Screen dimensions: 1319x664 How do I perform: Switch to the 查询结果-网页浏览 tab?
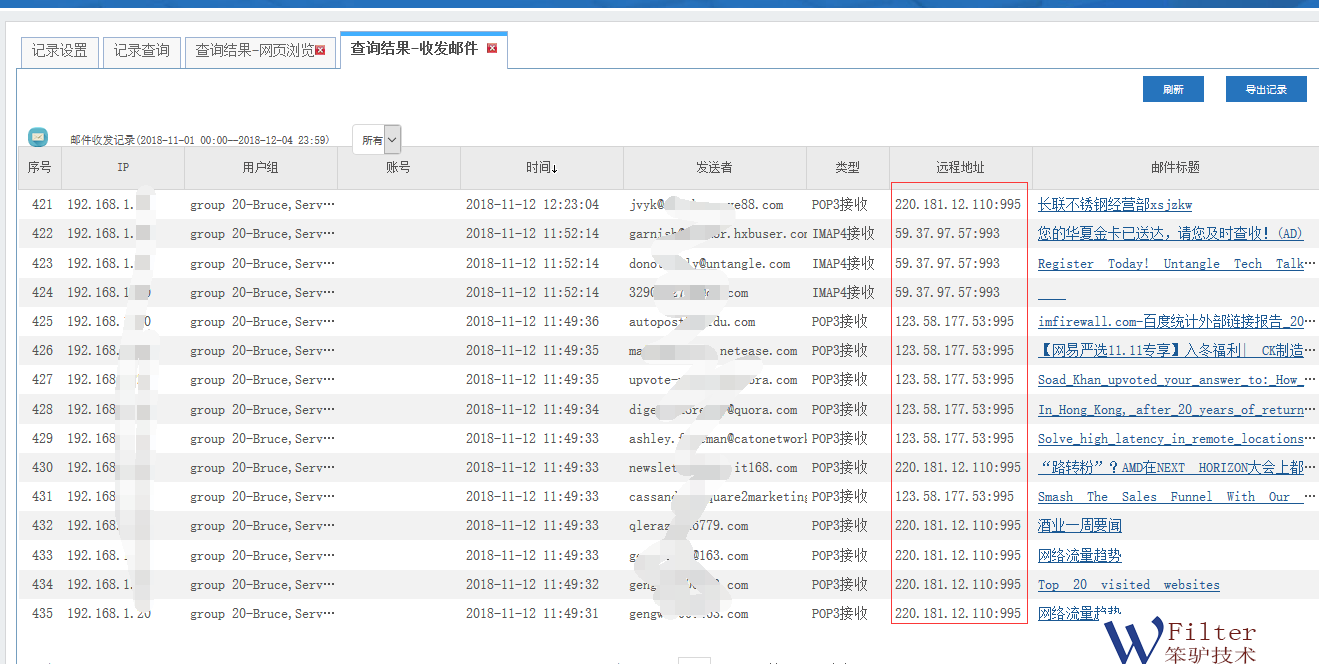(254, 50)
